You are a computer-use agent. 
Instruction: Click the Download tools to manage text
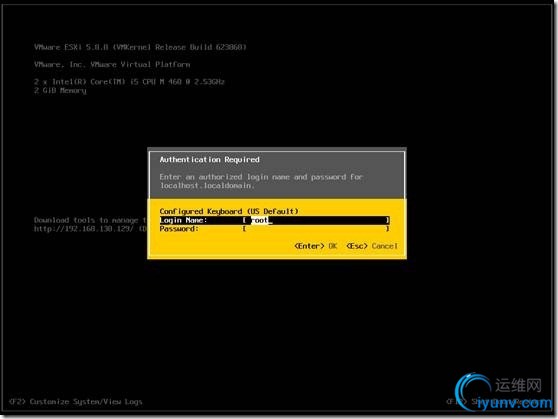click(x=90, y=220)
